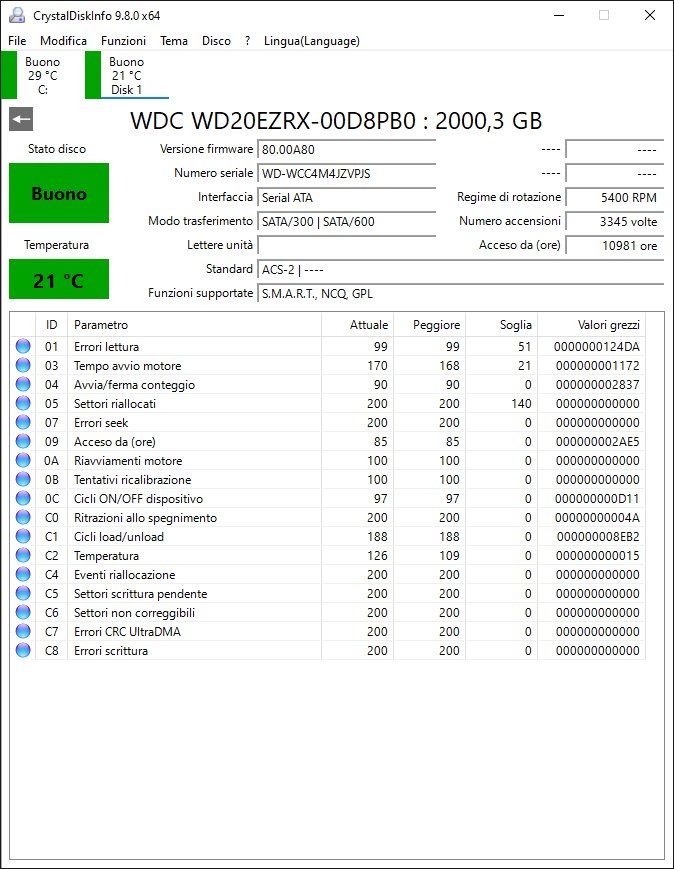Image resolution: width=674 pixels, height=869 pixels.
Task: Click the Numero accensioni value 3345 volte
Action: click(x=615, y=222)
